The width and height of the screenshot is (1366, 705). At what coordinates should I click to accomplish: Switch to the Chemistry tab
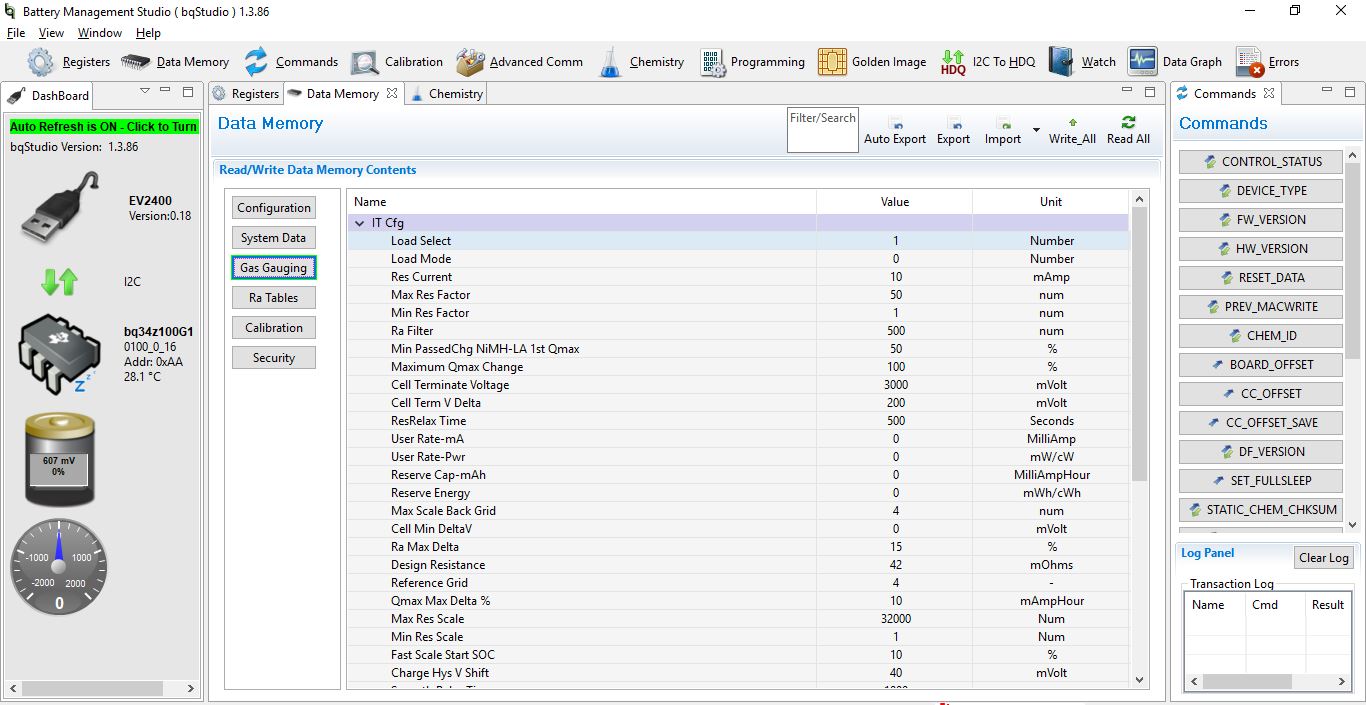pos(447,94)
